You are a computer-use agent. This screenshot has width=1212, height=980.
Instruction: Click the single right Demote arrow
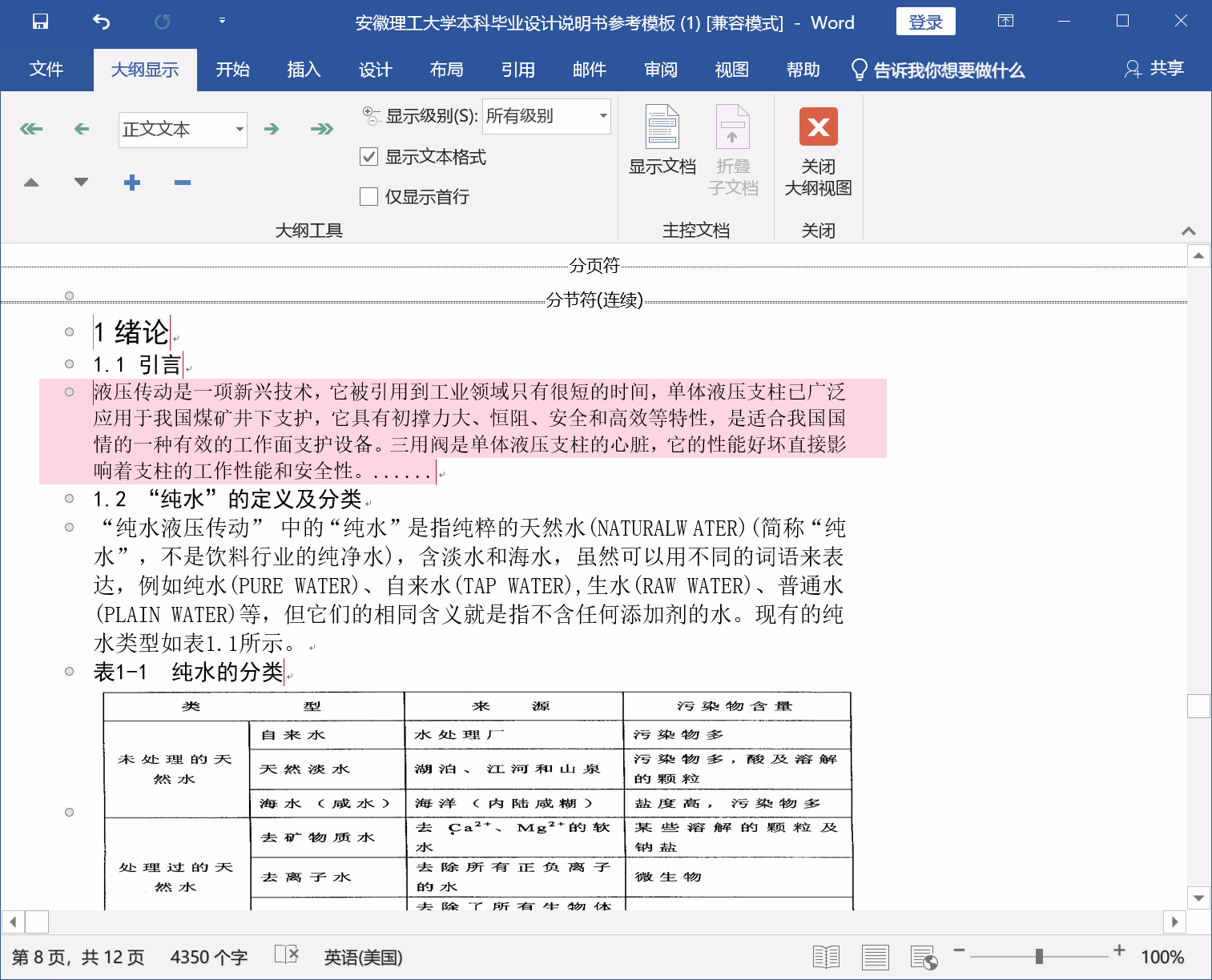(272, 129)
